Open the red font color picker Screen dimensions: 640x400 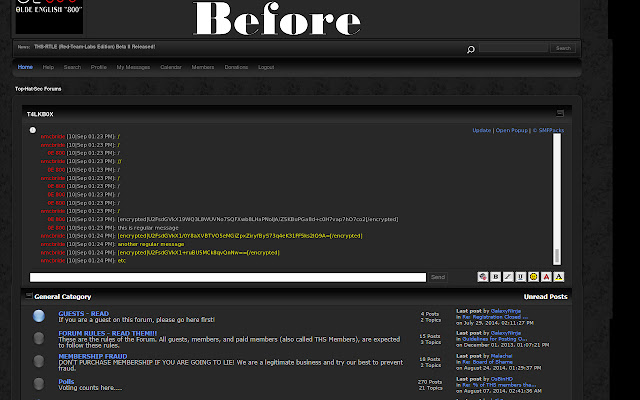[546, 277]
